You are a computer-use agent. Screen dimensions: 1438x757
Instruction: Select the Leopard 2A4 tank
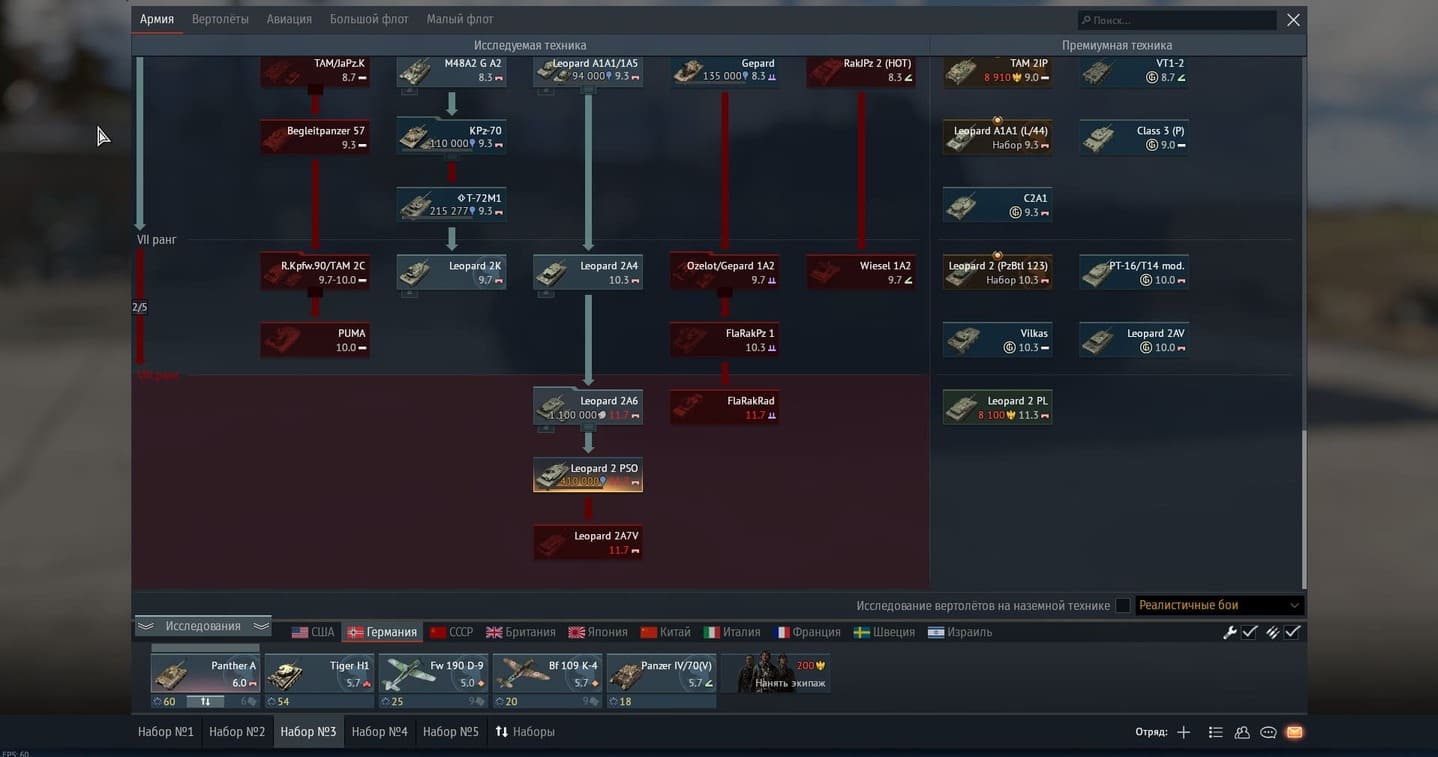coord(588,273)
